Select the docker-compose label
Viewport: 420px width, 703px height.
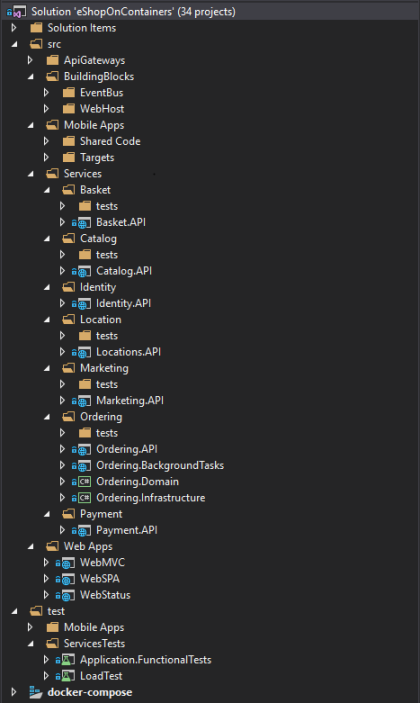point(90,692)
